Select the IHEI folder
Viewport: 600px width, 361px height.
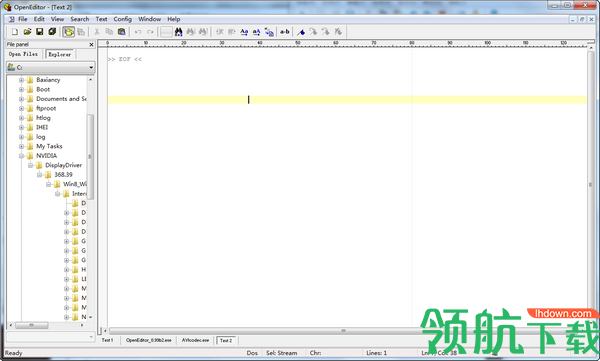42,127
